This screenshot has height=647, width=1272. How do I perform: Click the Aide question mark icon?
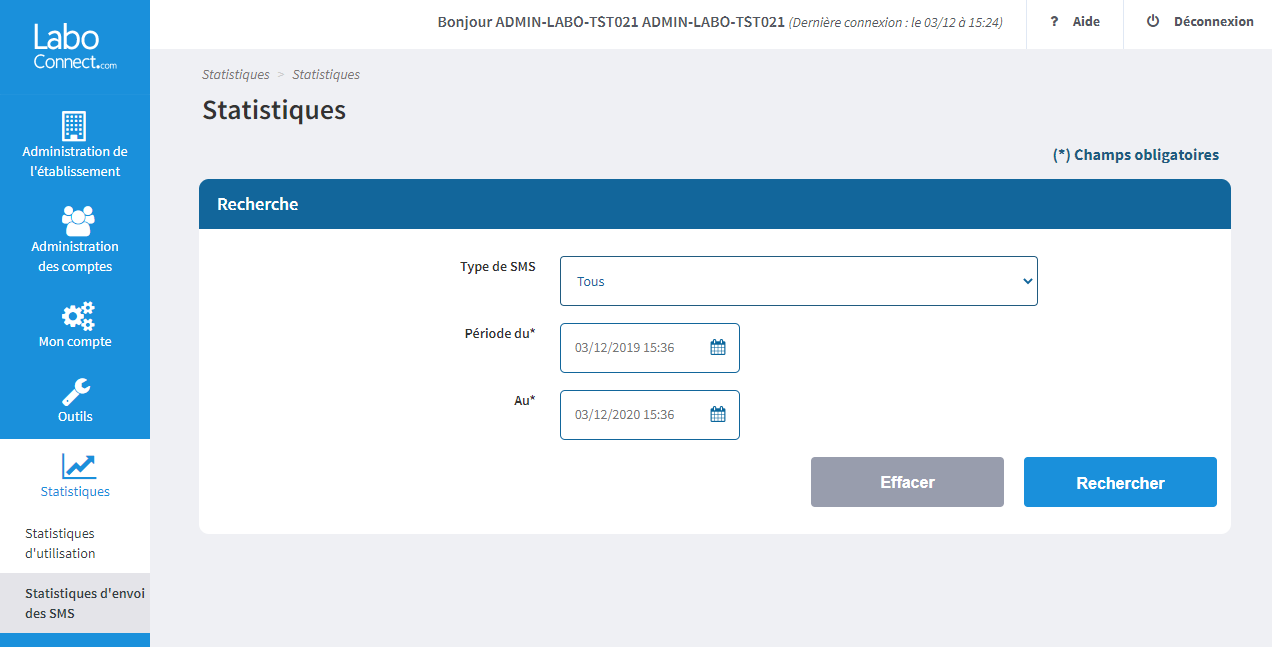1054,22
